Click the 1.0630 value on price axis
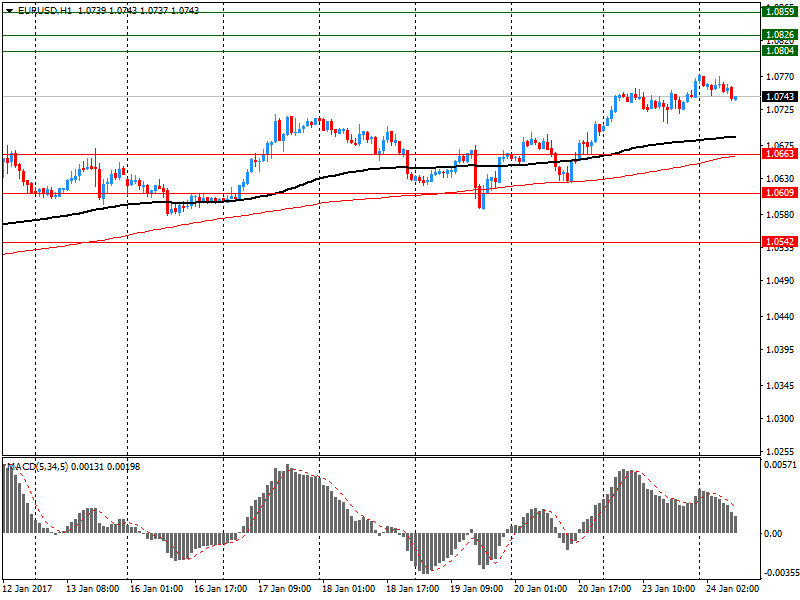Viewport: 800px width, 600px height. pos(780,179)
